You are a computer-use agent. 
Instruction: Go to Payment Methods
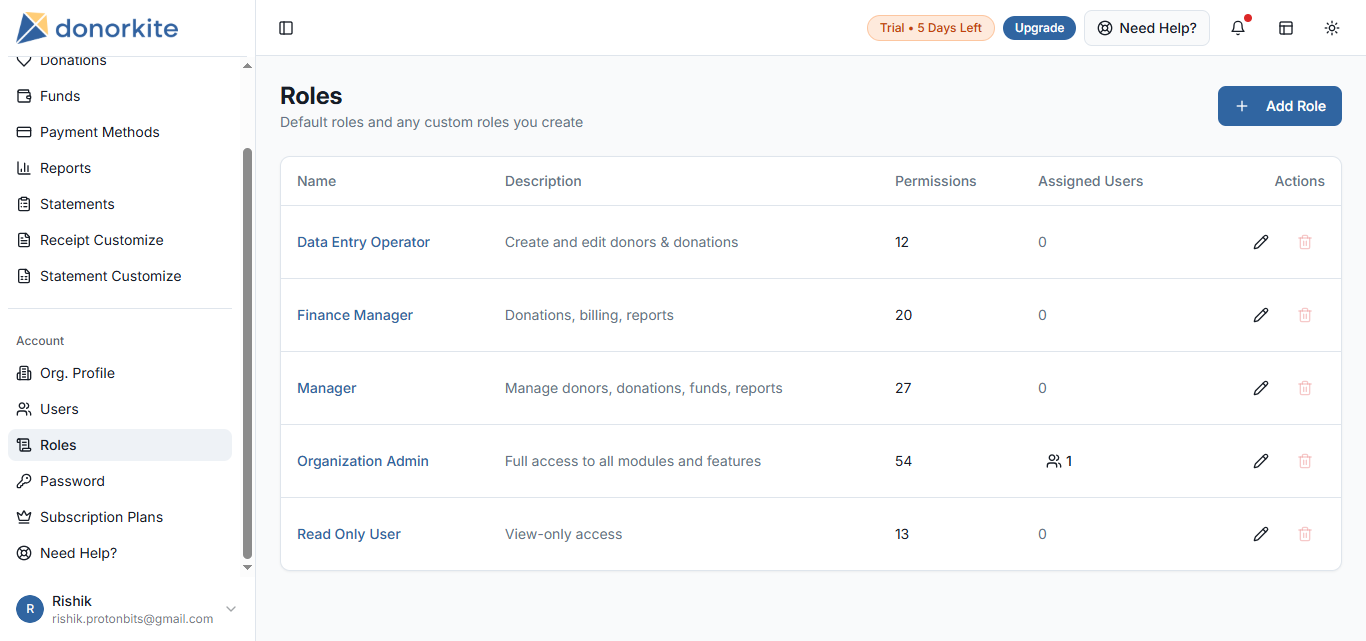(120, 132)
